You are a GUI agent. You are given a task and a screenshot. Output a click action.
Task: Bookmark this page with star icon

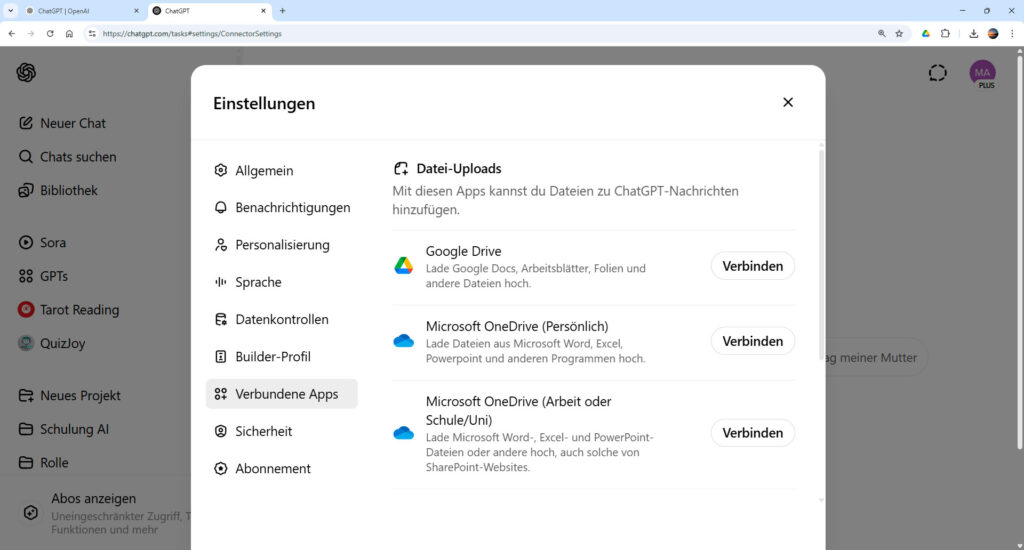899,34
